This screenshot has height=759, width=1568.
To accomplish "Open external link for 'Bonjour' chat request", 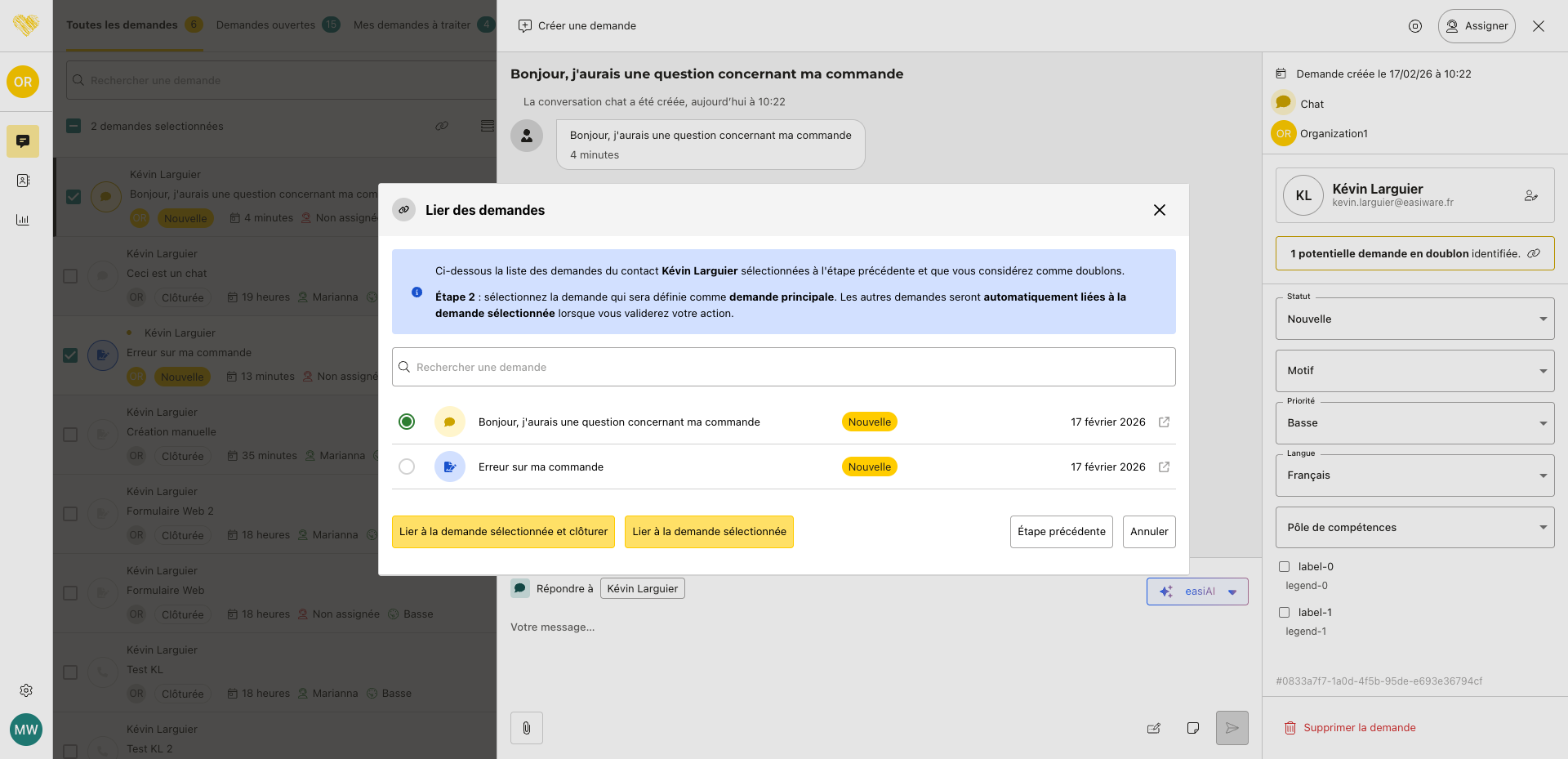I will [1164, 422].
